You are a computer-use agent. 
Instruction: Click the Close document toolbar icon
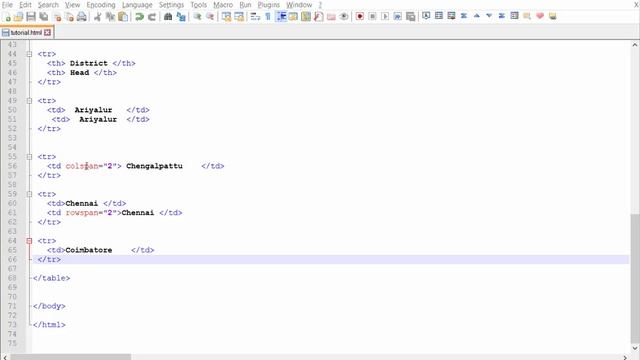coord(57,17)
